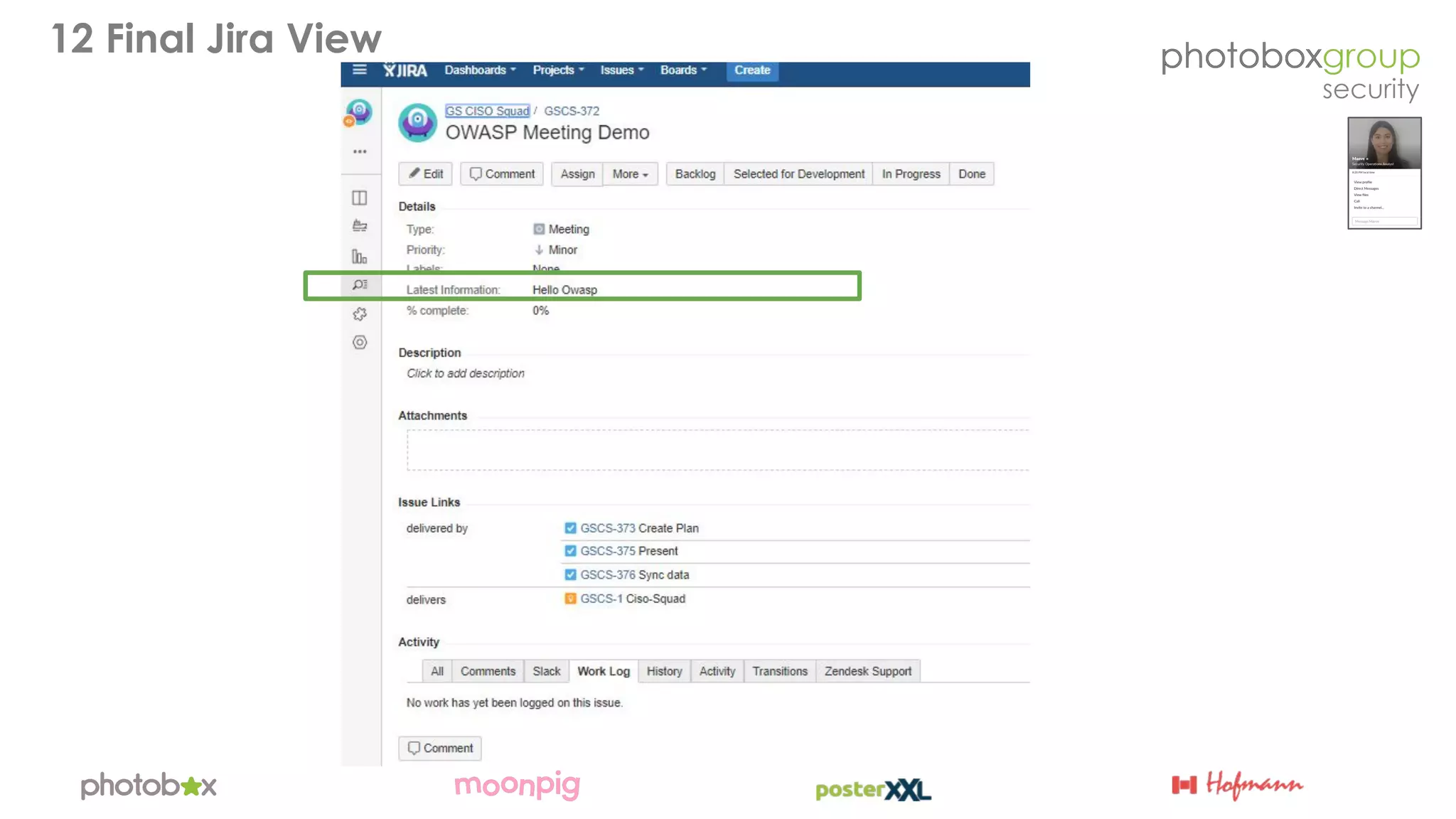Open linked issue GSCS-373 Create Plan
Screen dimensions: 1456x819
coord(639,528)
